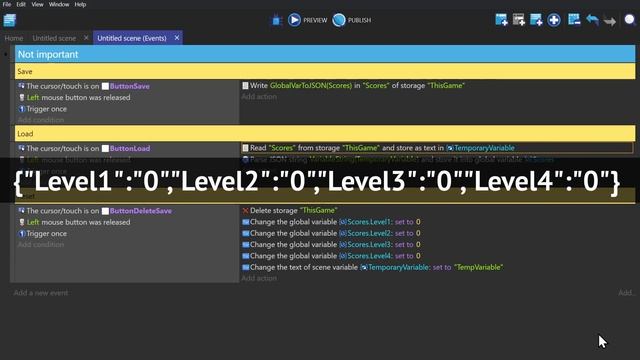This screenshot has height=360, width=640.
Task: Click the debugger icon beside Preview
Action: coord(277,20)
